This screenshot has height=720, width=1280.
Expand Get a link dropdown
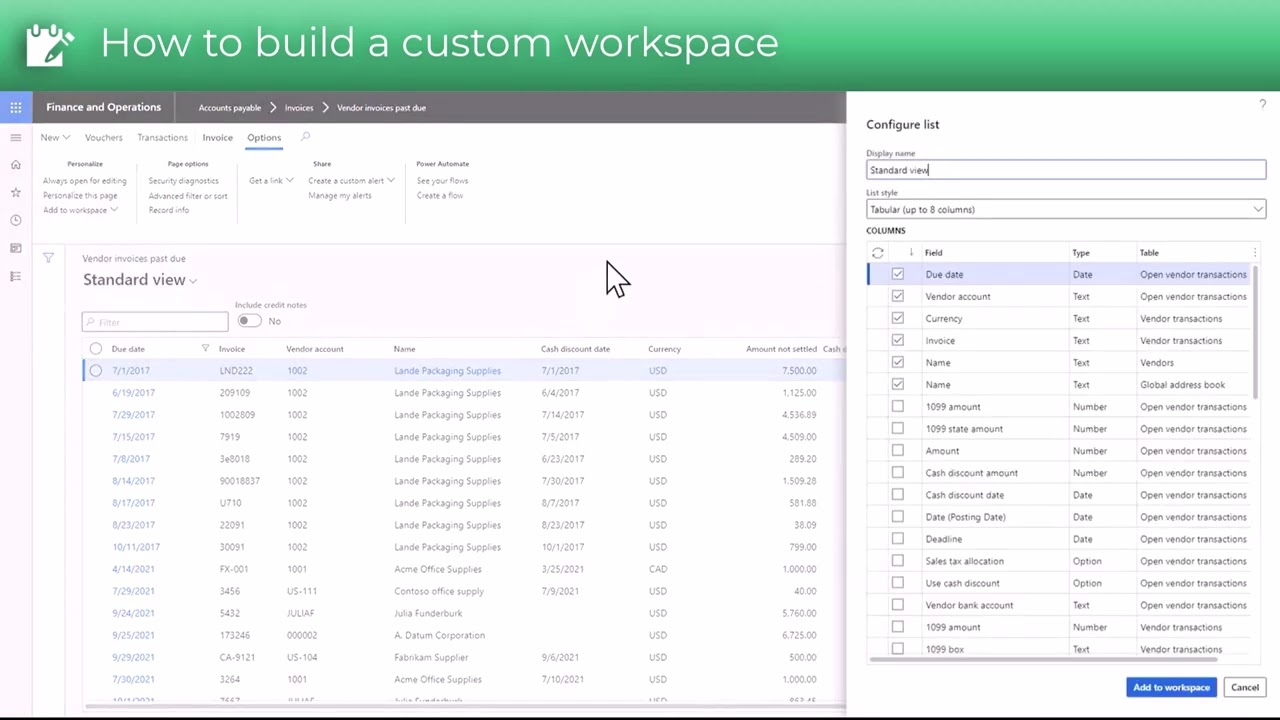[x=271, y=181]
